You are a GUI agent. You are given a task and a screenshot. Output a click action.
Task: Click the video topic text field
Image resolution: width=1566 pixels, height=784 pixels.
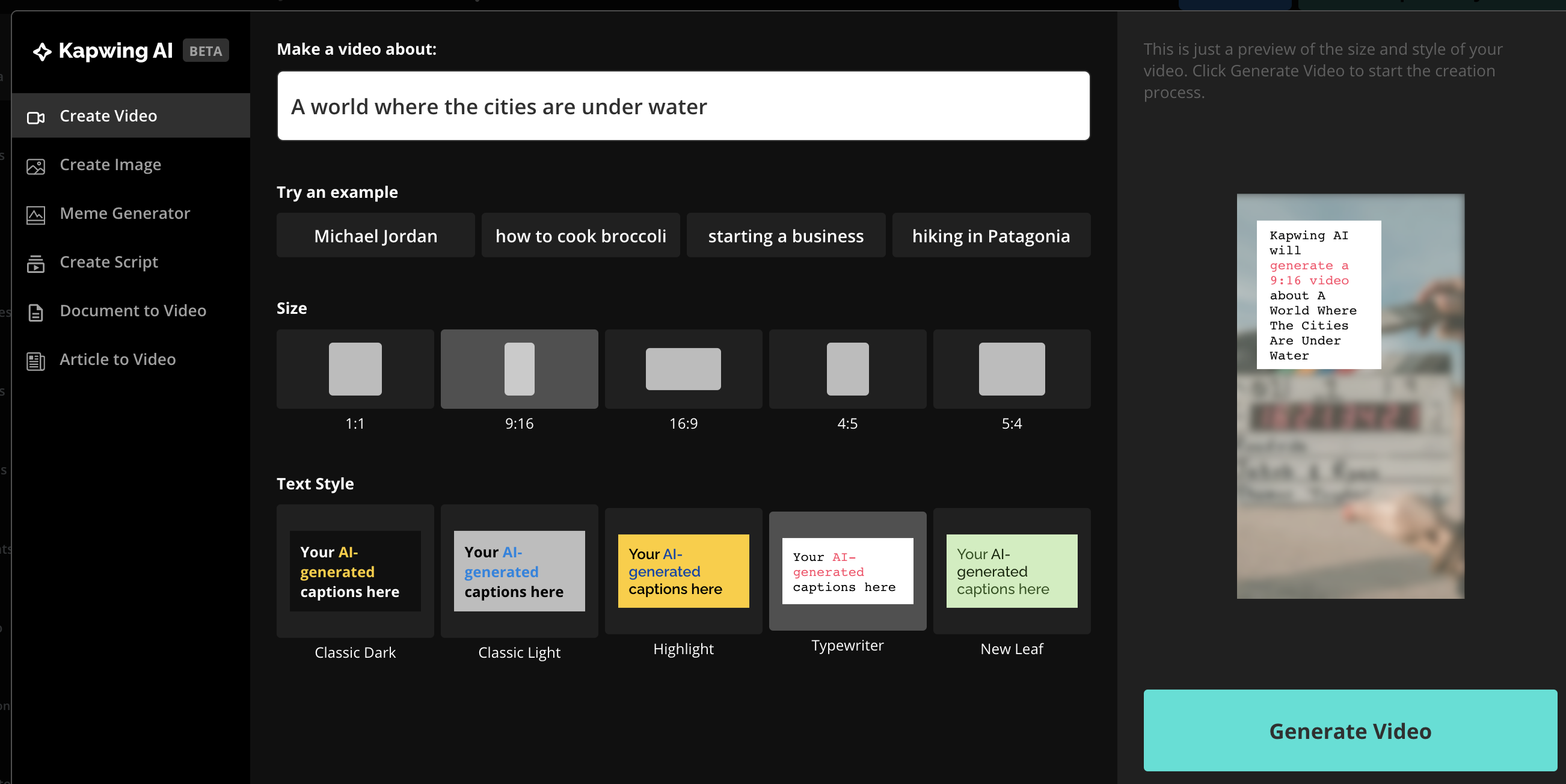(x=683, y=106)
